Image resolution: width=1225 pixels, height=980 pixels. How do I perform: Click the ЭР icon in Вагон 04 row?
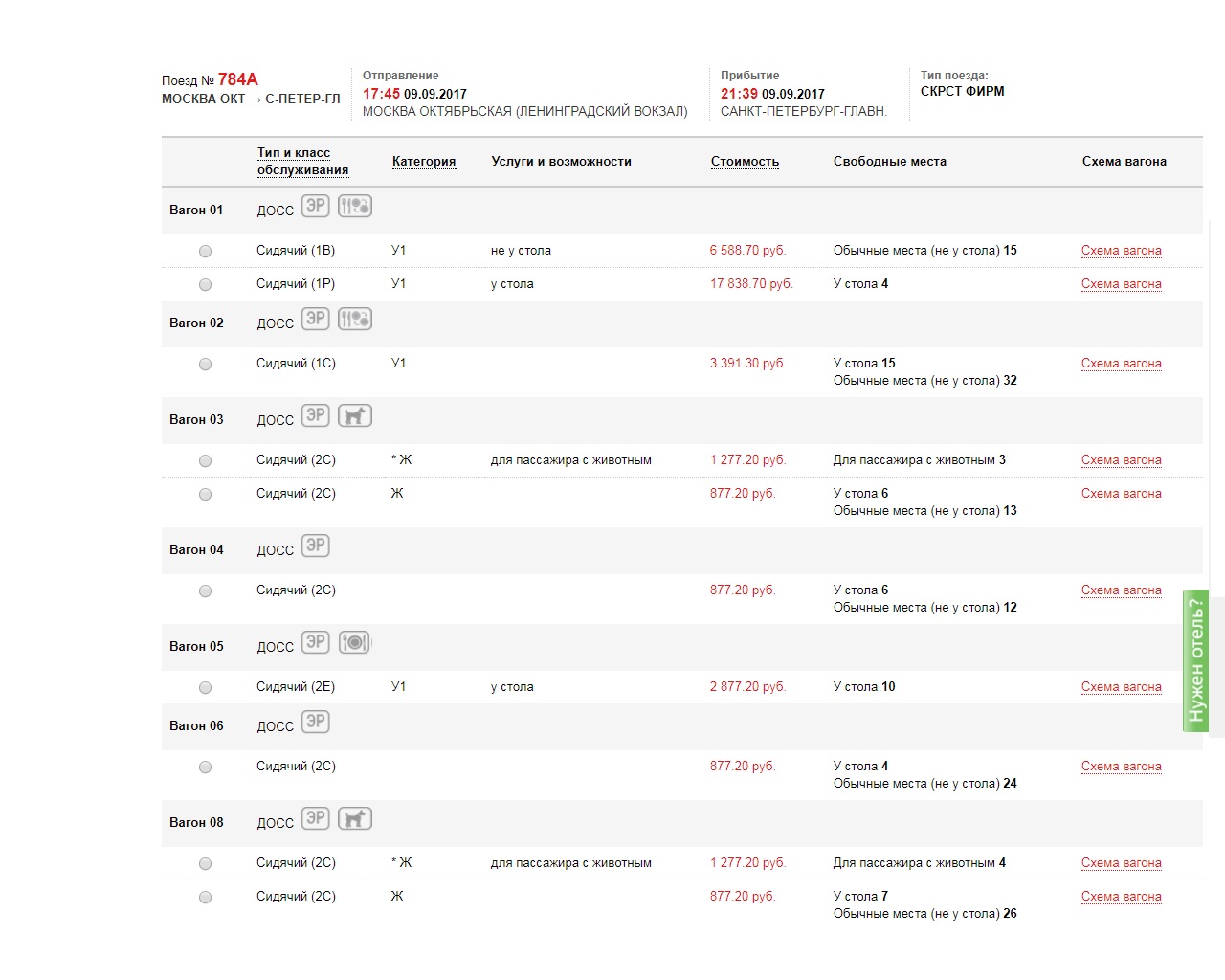click(x=316, y=546)
